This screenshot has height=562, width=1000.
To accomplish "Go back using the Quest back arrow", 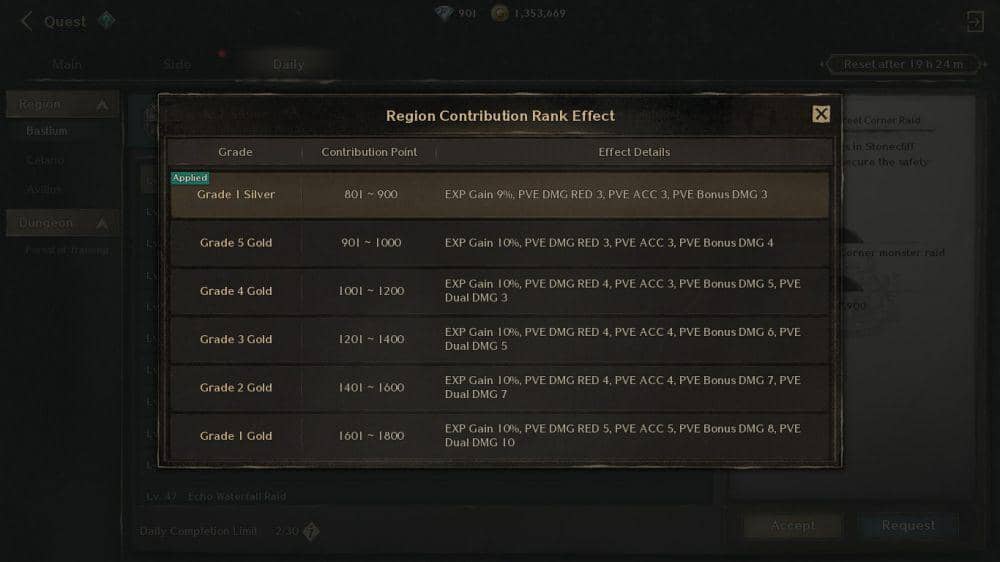I will pos(27,21).
